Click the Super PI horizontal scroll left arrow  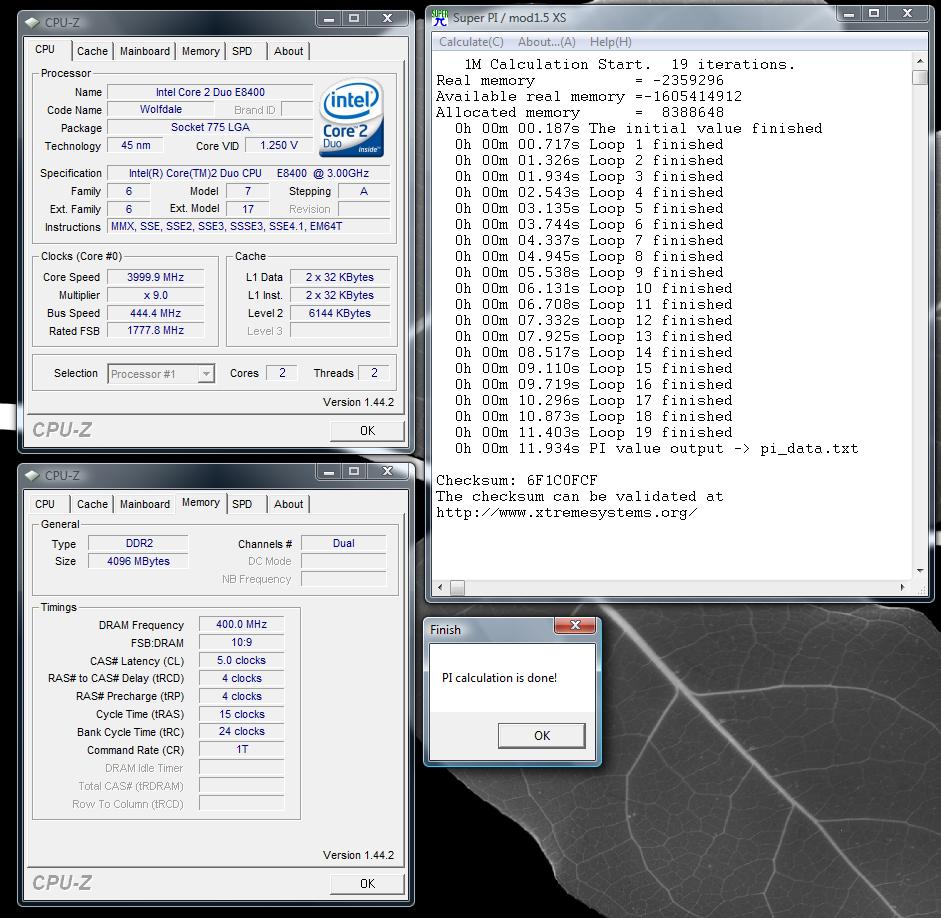(440, 587)
